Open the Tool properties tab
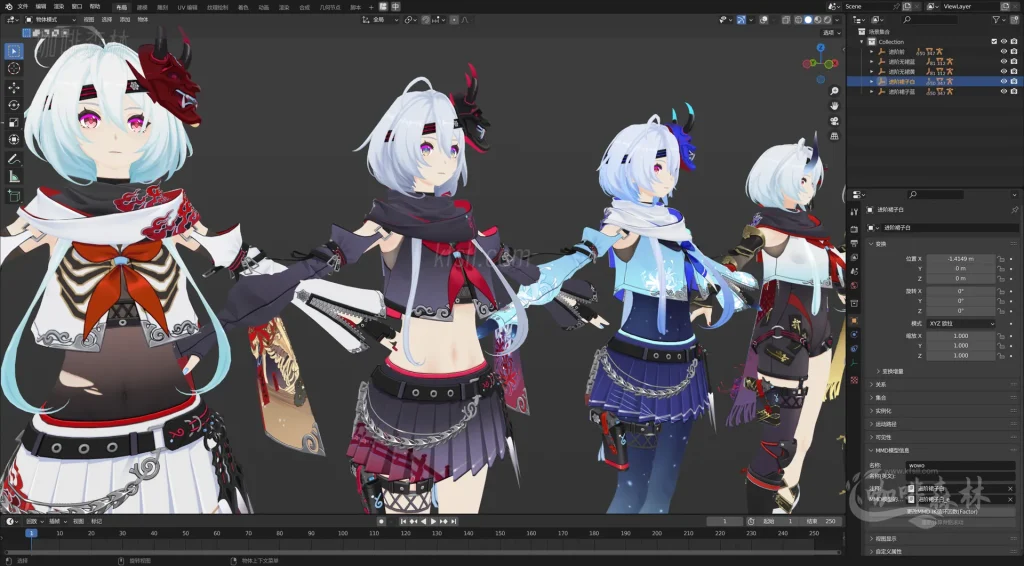This screenshot has height=566, width=1024. click(x=854, y=212)
